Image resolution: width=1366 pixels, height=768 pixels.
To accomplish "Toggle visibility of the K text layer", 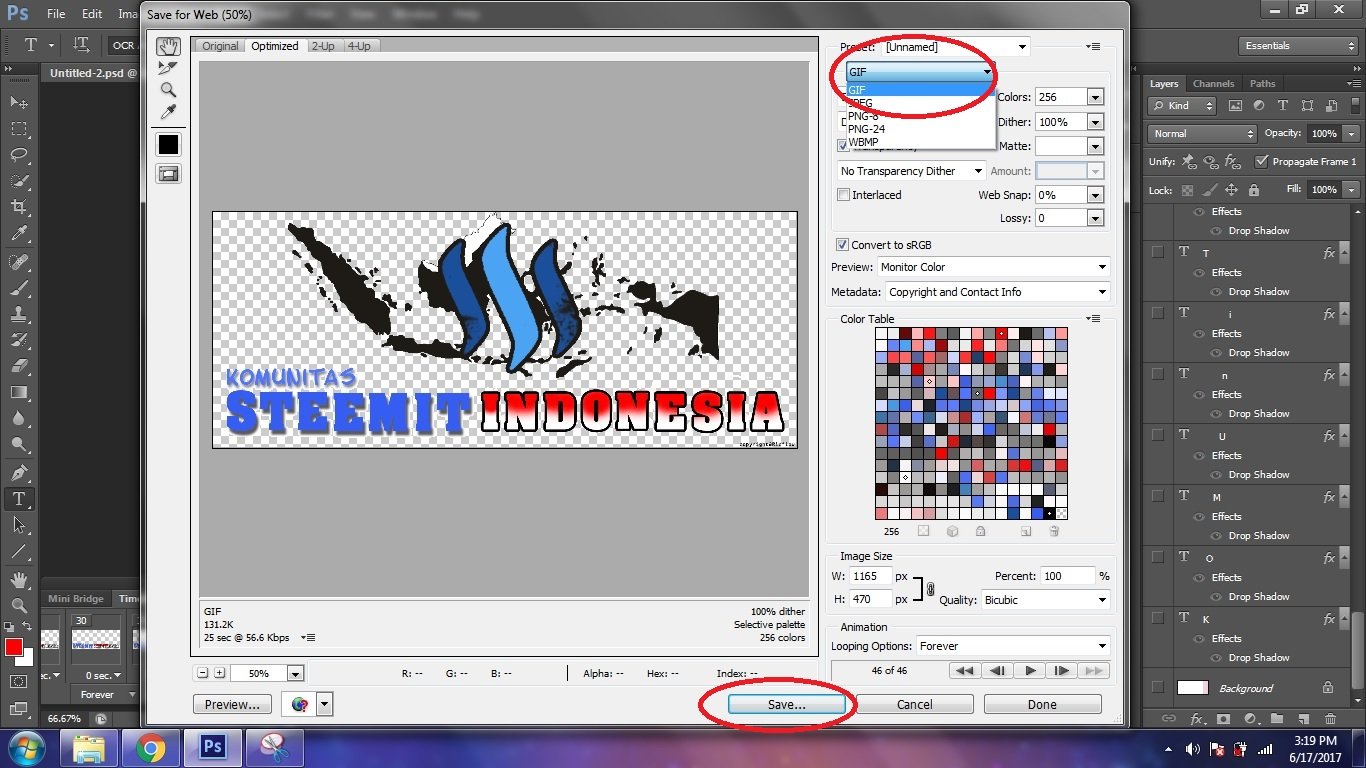I will 1158,619.
